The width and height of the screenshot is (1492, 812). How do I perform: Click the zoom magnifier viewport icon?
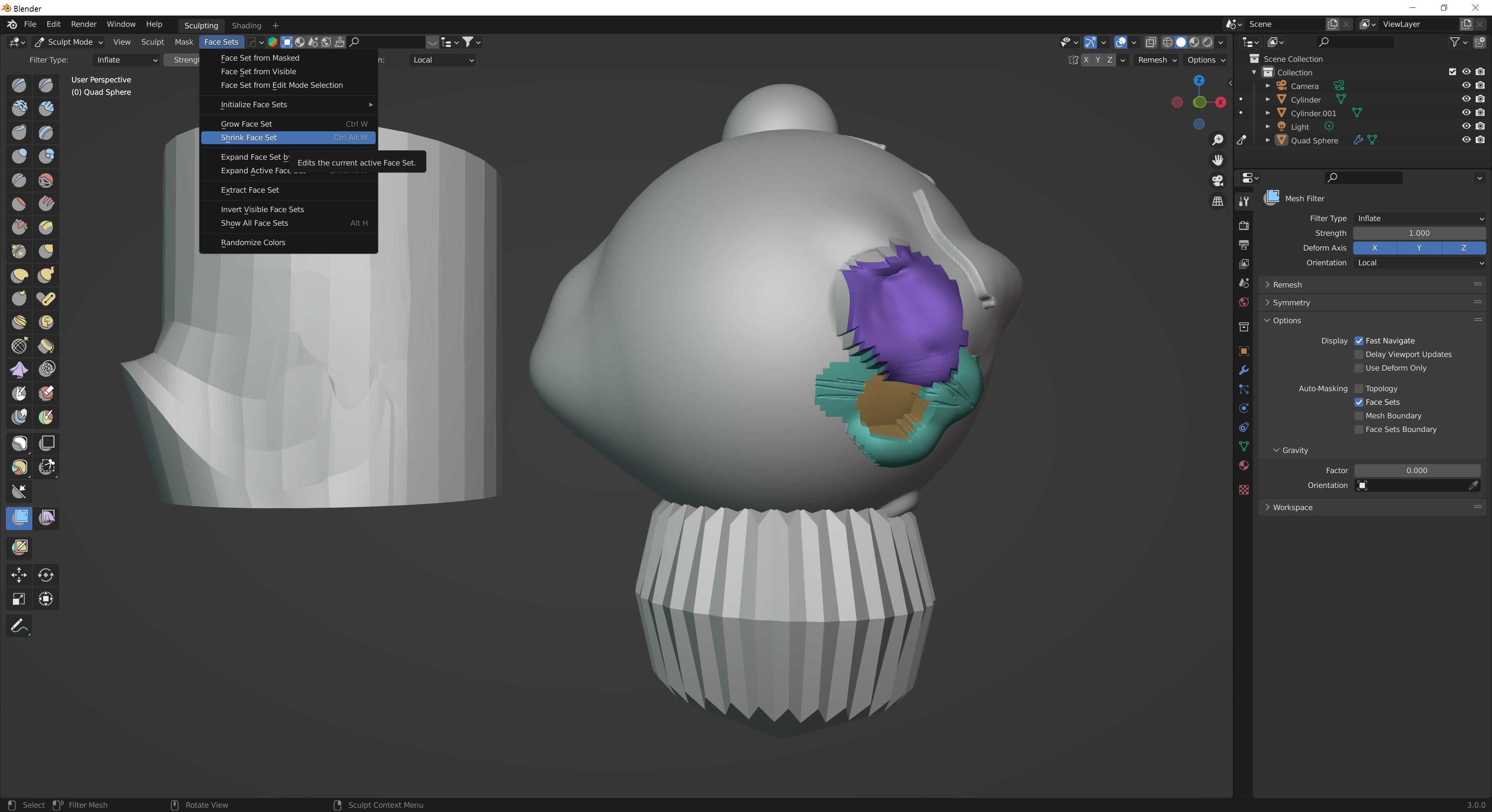(1217, 139)
